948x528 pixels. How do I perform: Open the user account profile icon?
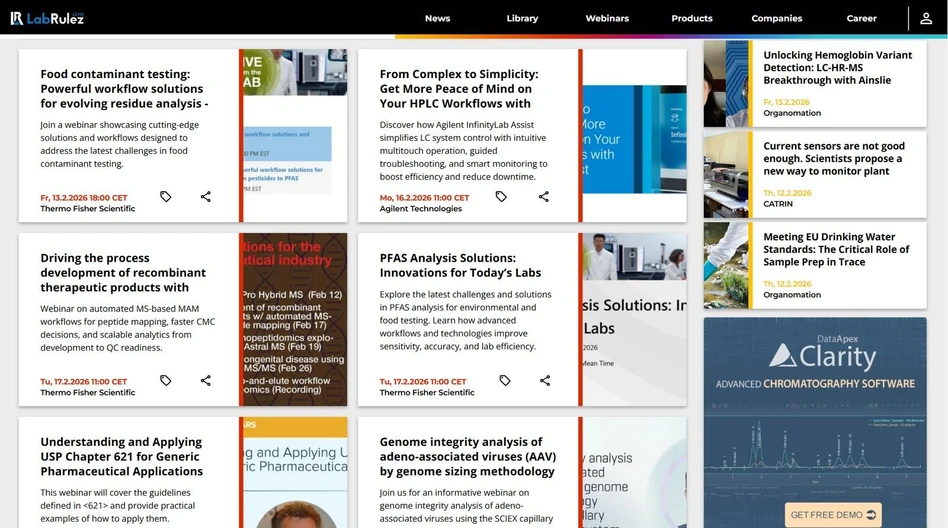(926, 18)
